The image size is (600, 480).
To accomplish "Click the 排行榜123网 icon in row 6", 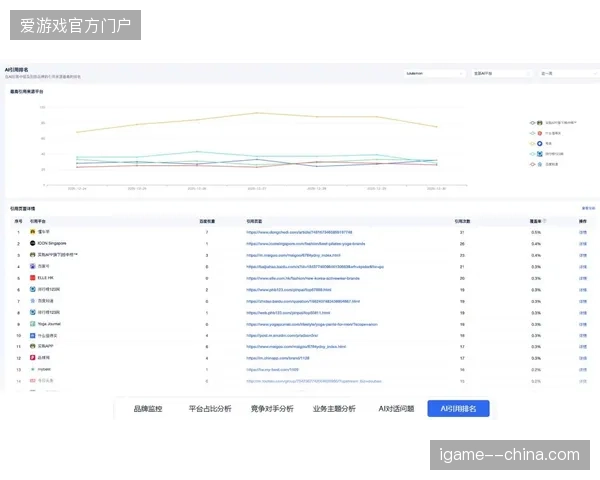I will coord(33,289).
